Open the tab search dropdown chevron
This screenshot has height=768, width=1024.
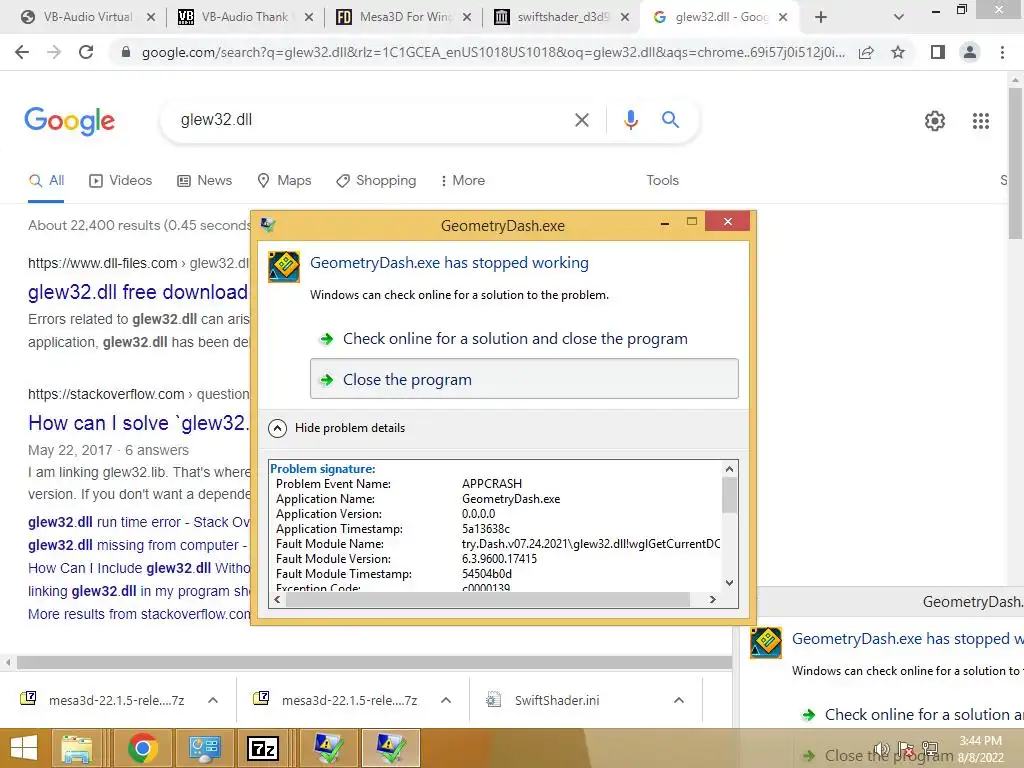[x=899, y=17]
